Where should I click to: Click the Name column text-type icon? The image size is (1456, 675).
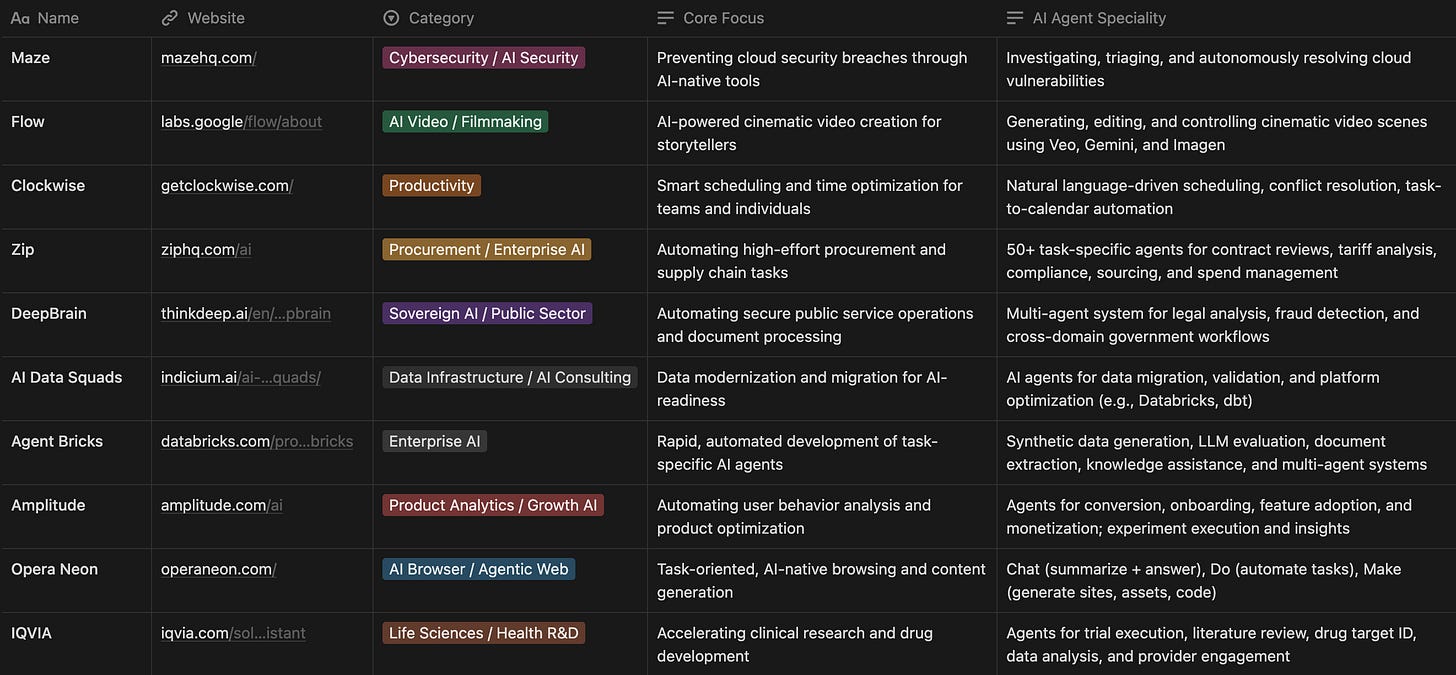[20, 18]
